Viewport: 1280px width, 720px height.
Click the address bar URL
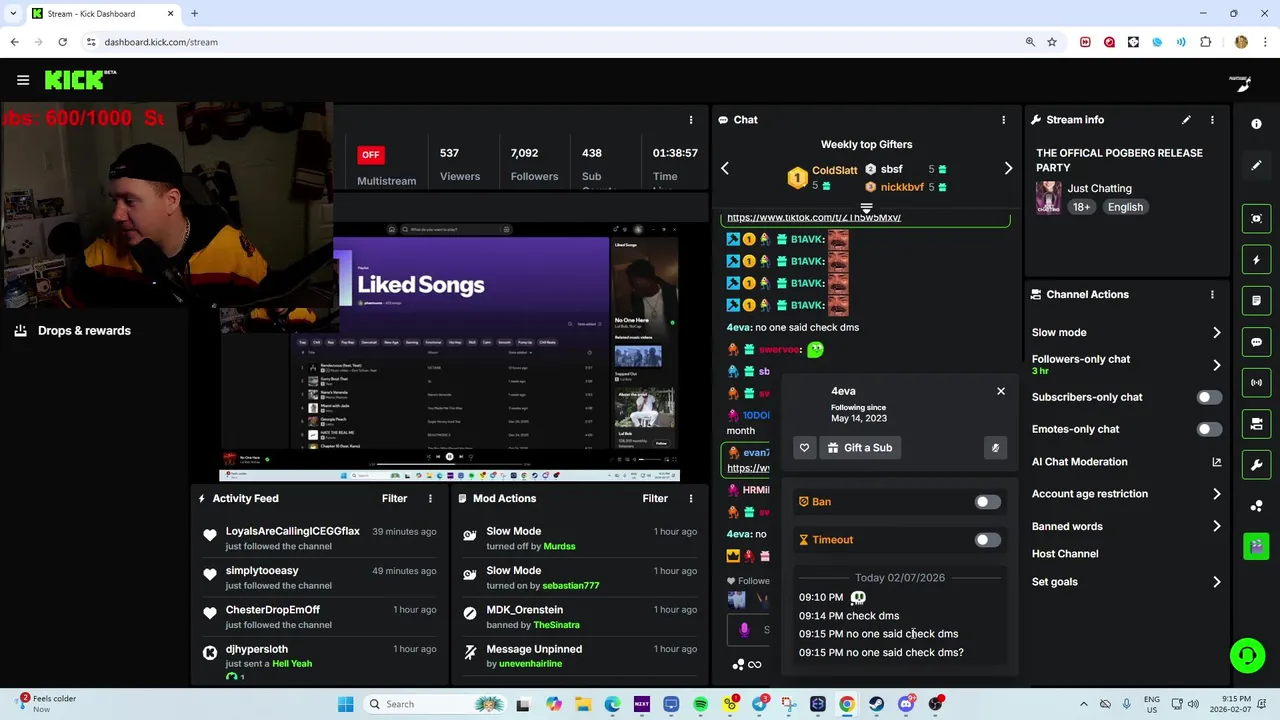(161, 42)
